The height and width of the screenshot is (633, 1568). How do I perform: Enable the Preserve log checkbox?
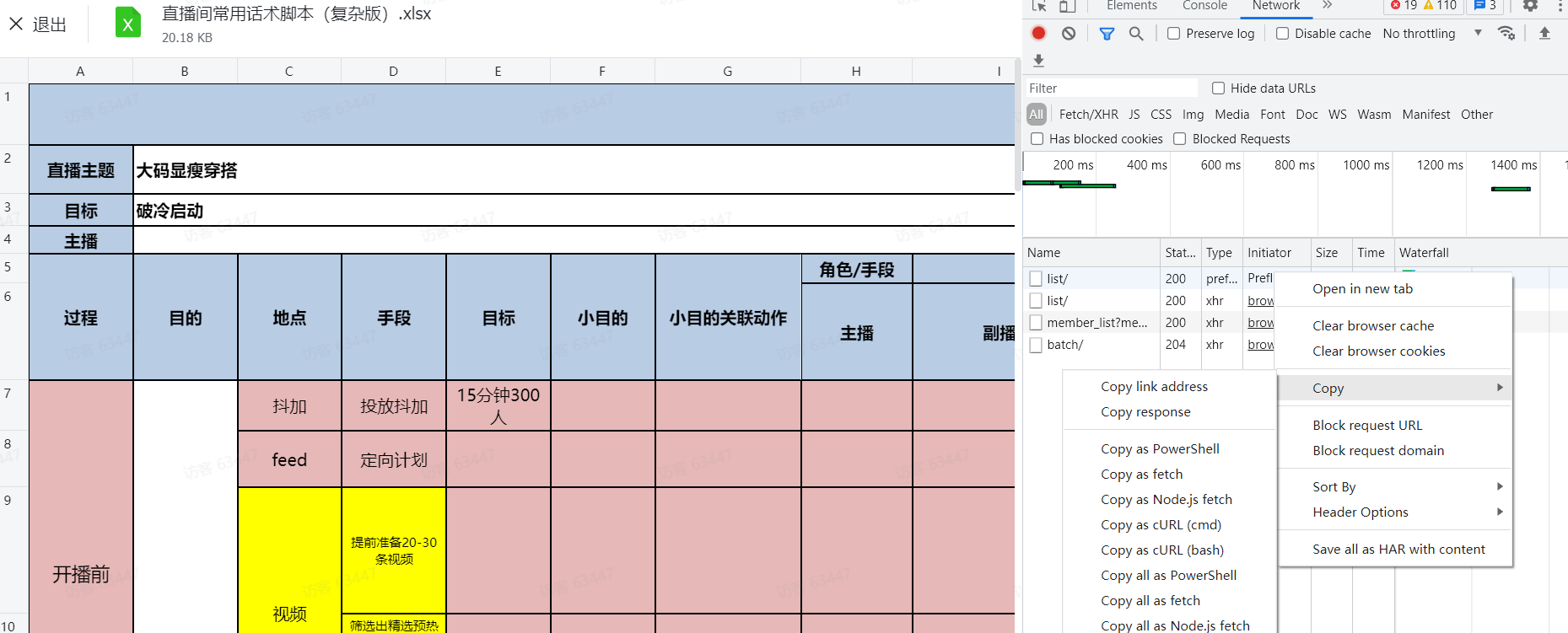[x=1173, y=34]
